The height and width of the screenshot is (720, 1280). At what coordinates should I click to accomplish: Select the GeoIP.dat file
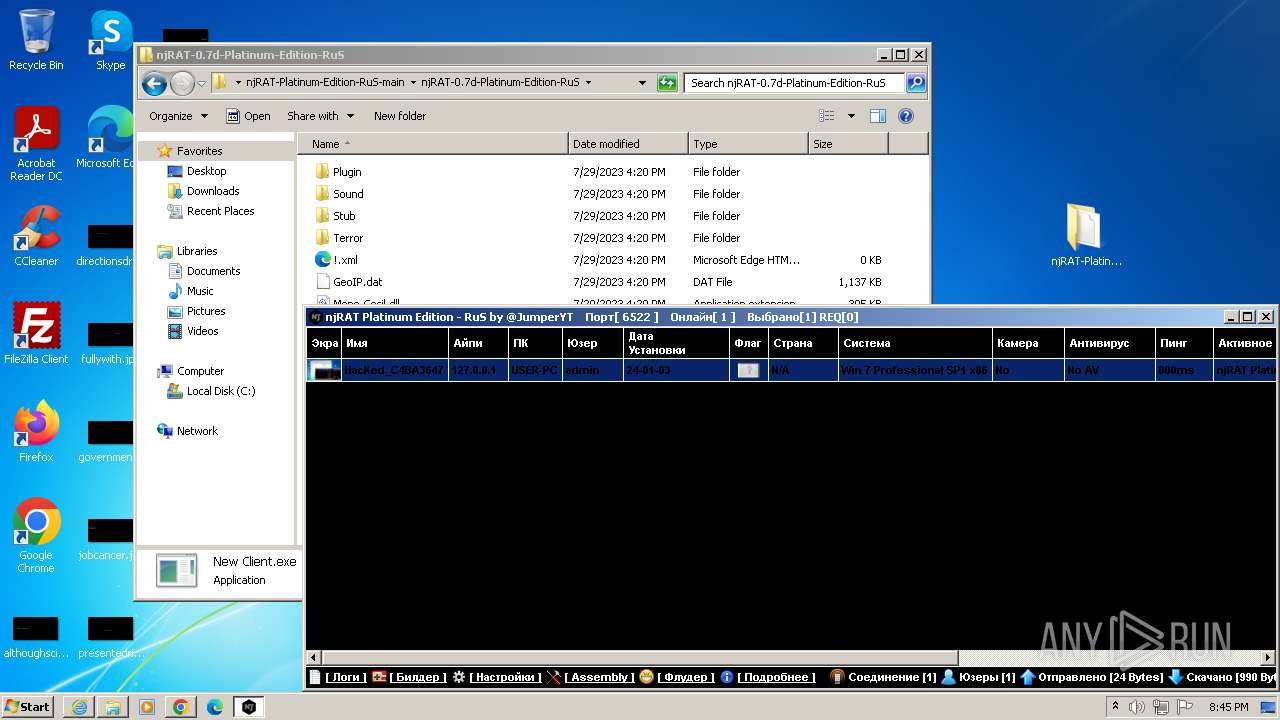coord(357,282)
